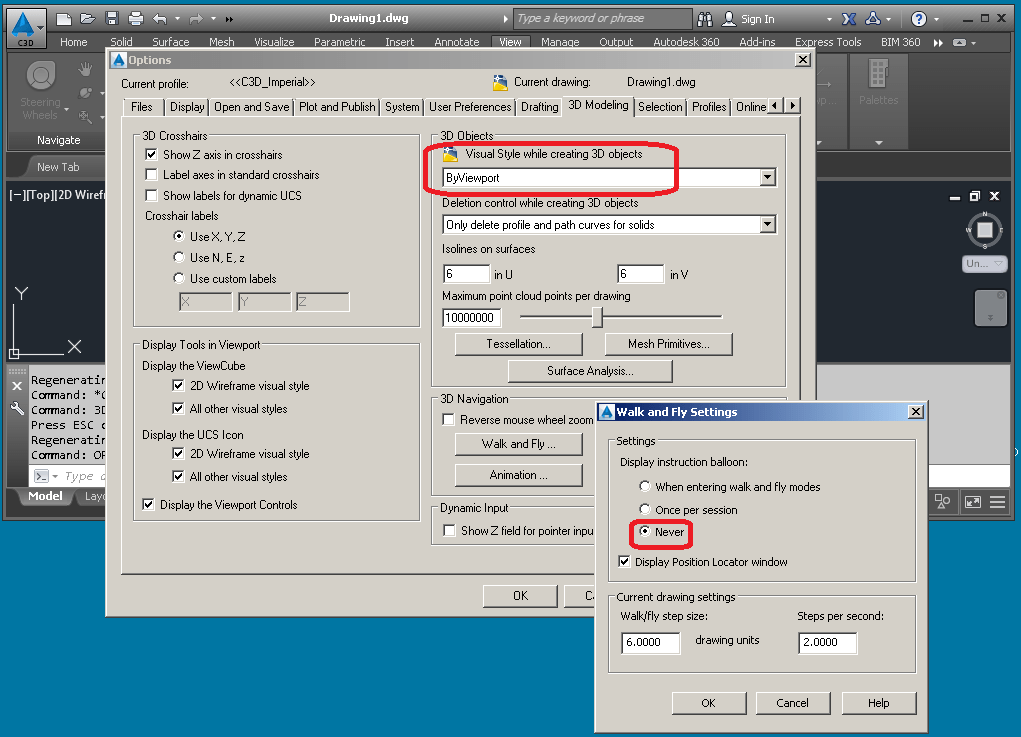This screenshot has height=737, width=1021.
Task: Close the navigation bar with its small X
Action: pyautogui.click(x=1001, y=296)
